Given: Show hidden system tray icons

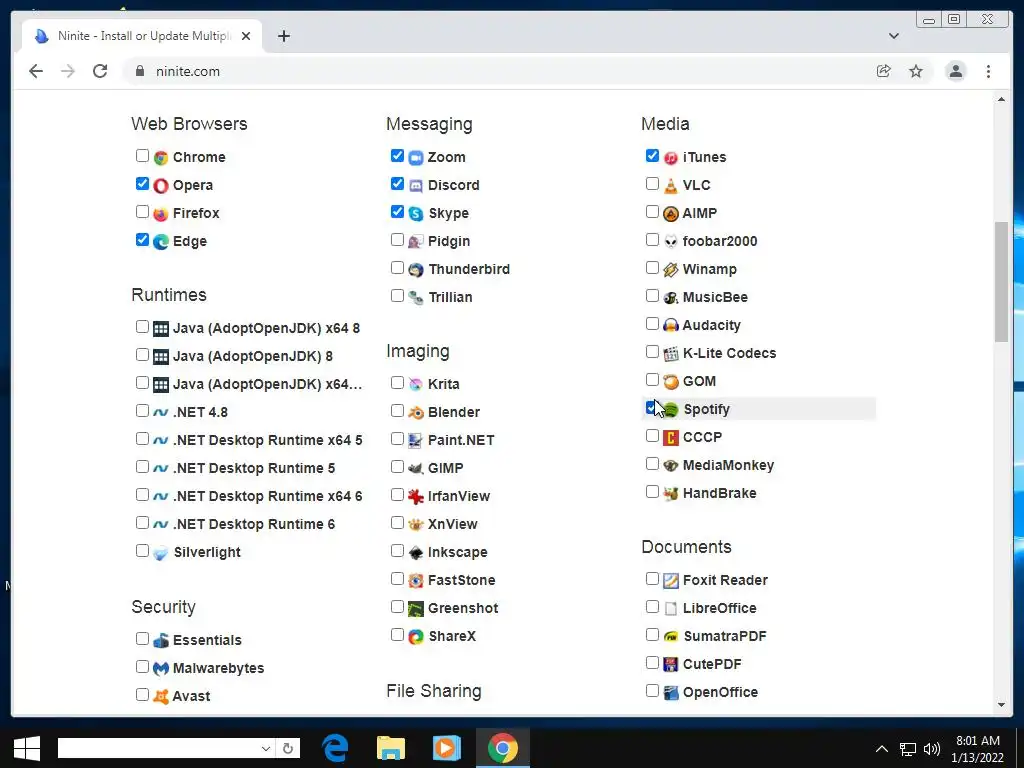Looking at the screenshot, I should tap(882, 749).
